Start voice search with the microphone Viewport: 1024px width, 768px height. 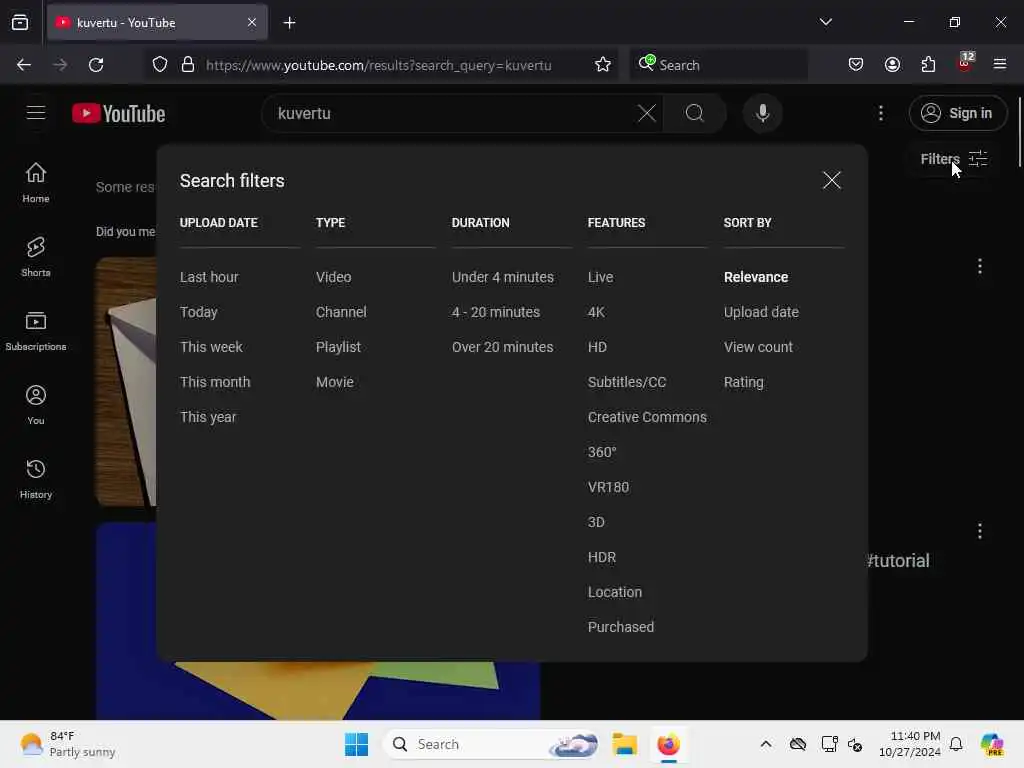pyautogui.click(x=762, y=113)
